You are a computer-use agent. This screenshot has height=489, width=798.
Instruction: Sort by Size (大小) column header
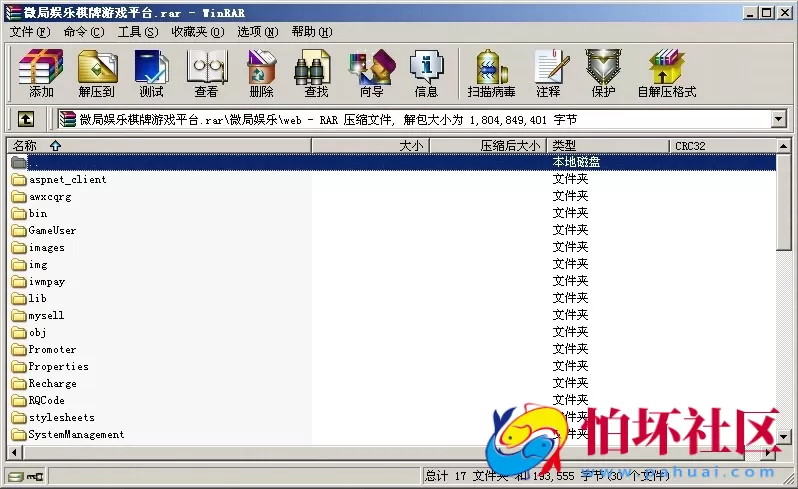(x=370, y=146)
